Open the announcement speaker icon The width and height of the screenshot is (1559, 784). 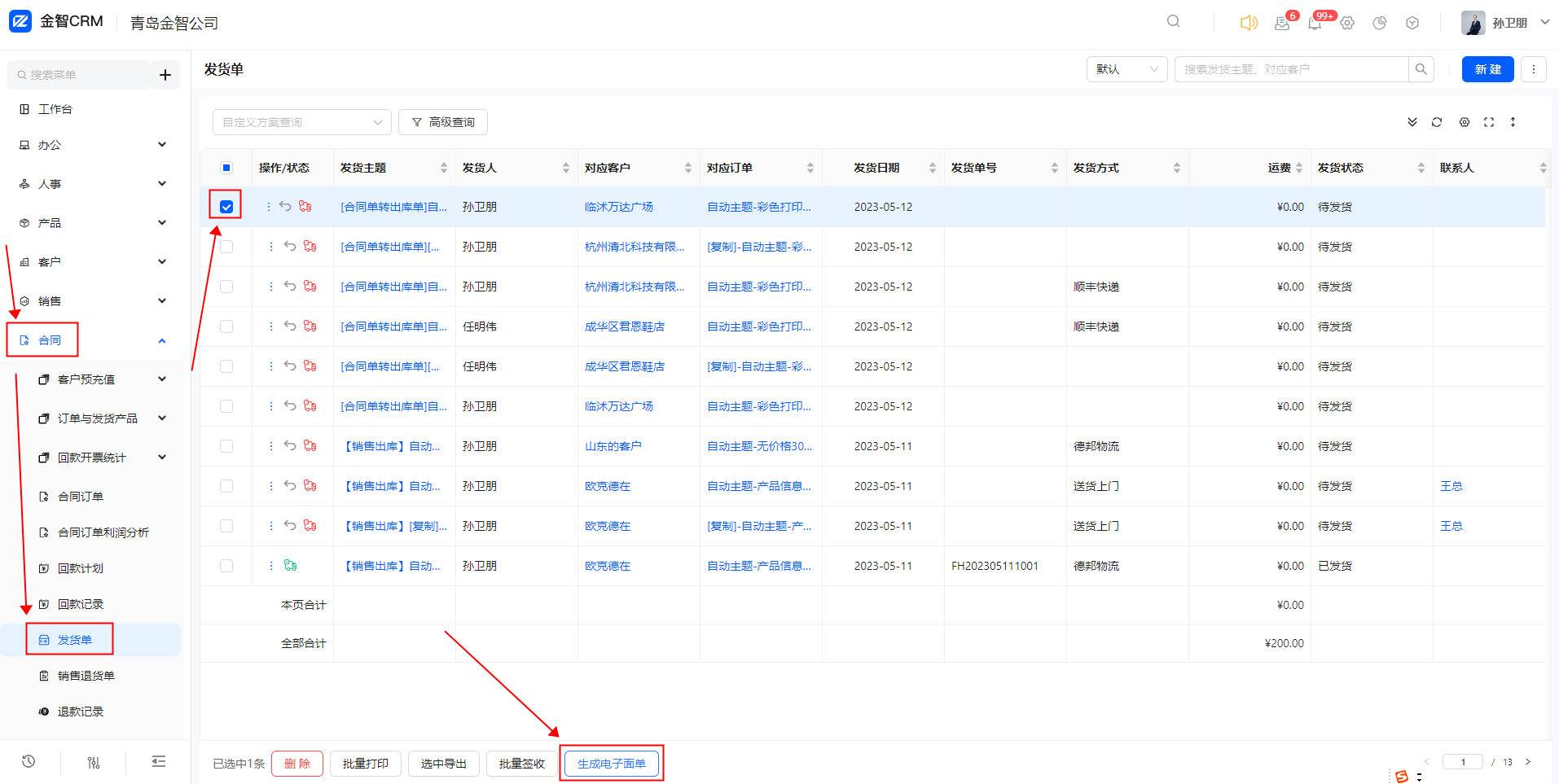point(1249,23)
